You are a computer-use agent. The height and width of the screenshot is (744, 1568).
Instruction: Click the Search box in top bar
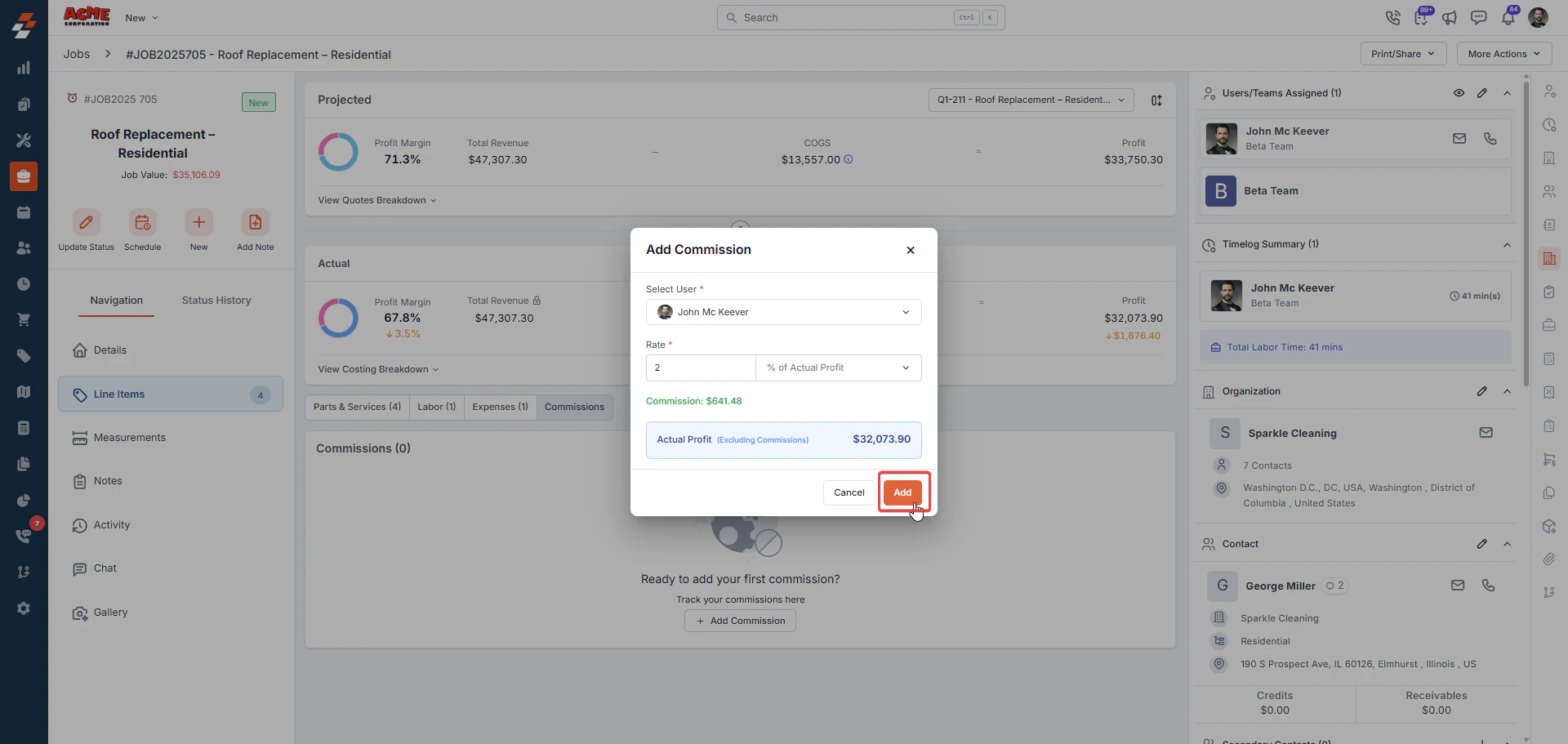(x=861, y=17)
